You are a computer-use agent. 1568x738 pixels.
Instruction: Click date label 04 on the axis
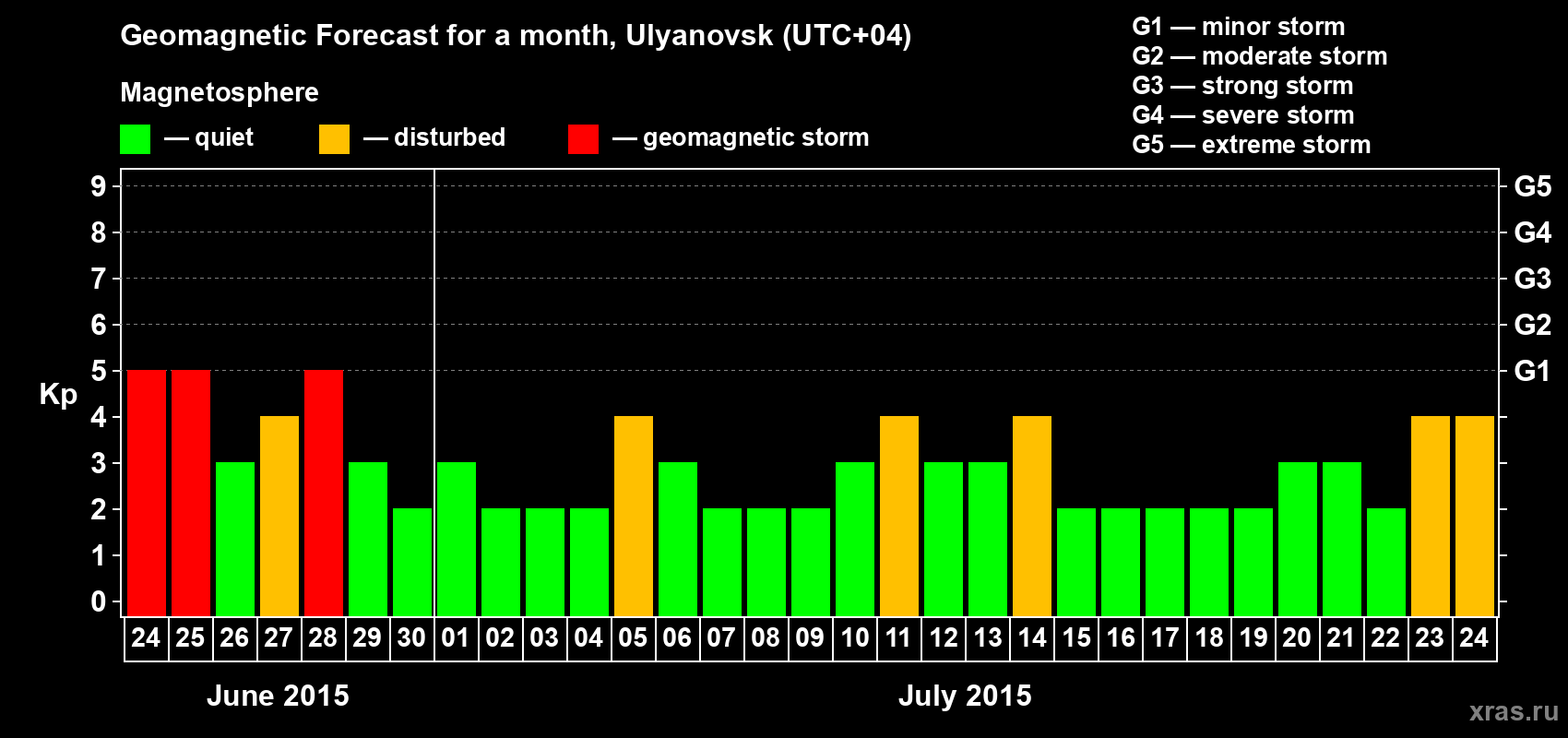point(588,637)
